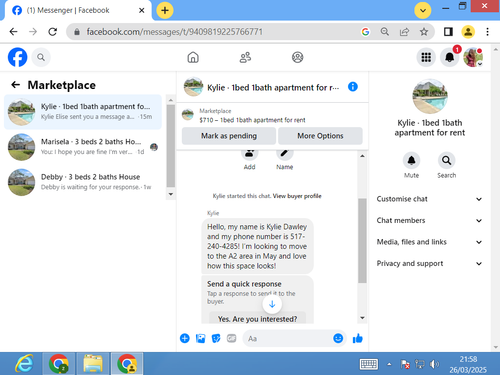The image size is (500, 375).
Task: Go back from Marketplace using the arrow
Action: pyautogui.click(x=15, y=85)
